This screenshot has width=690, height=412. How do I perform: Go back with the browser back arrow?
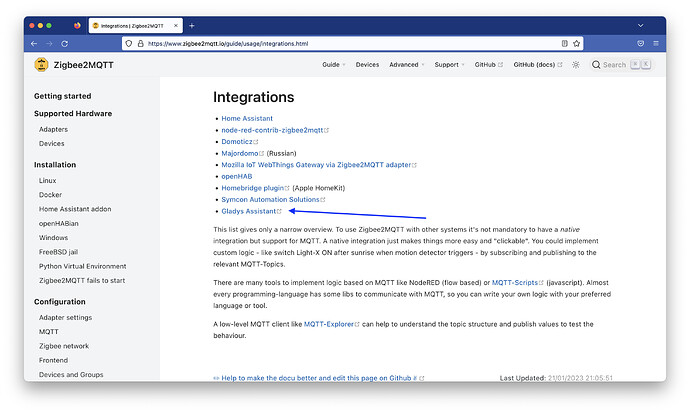[34, 44]
